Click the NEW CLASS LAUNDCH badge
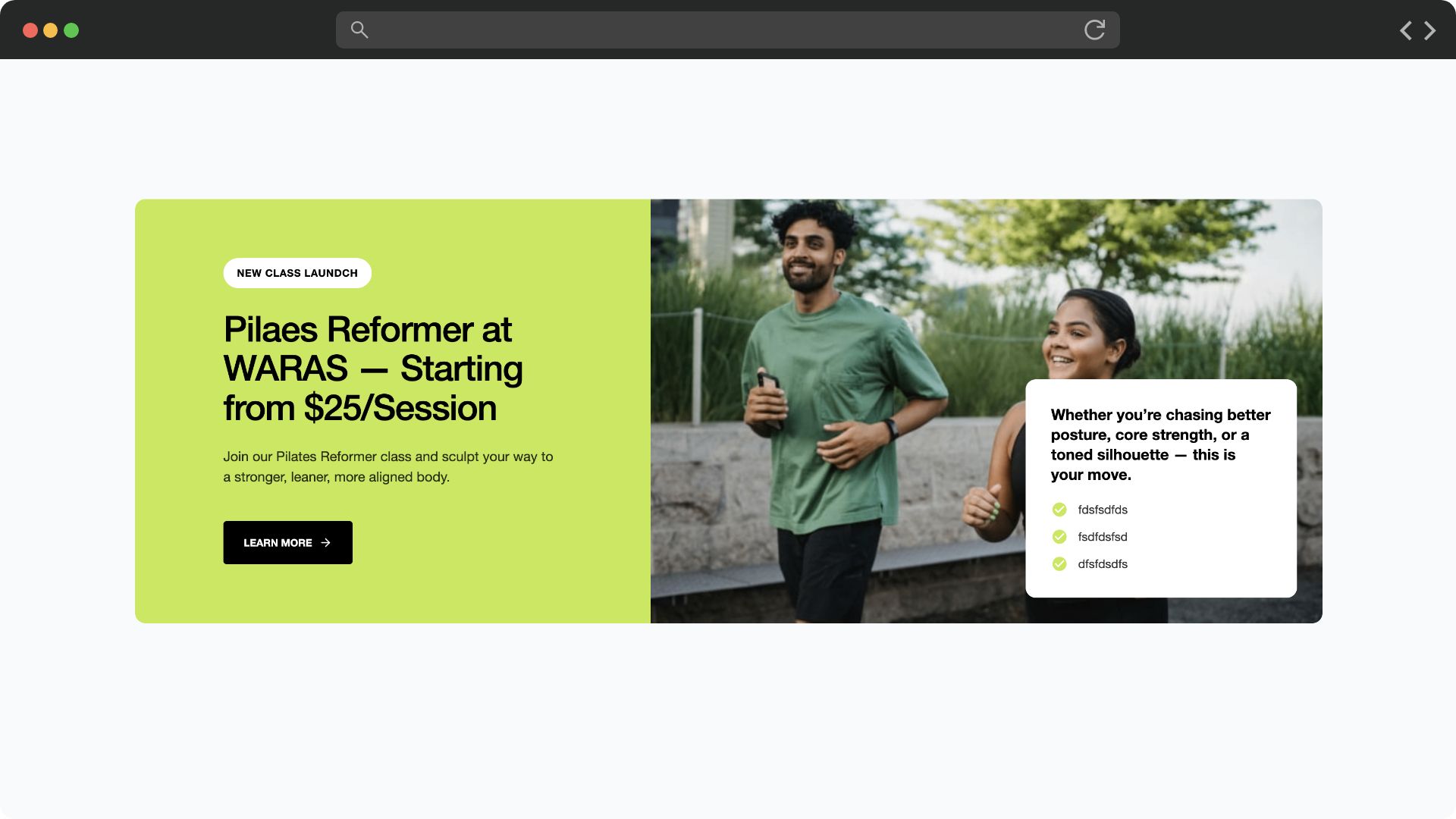Viewport: 1456px width, 819px height. point(297,273)
